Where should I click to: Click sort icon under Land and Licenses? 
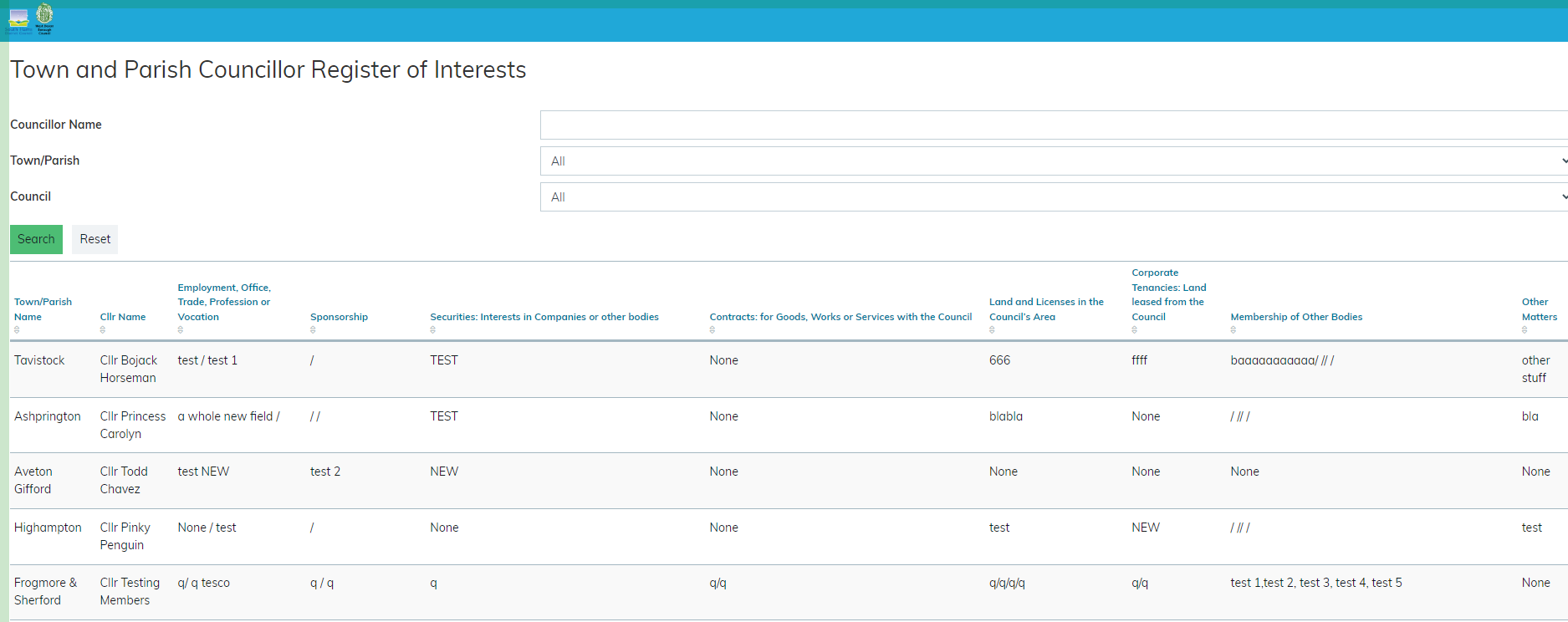pyautogui.click(x=993, y=330)
